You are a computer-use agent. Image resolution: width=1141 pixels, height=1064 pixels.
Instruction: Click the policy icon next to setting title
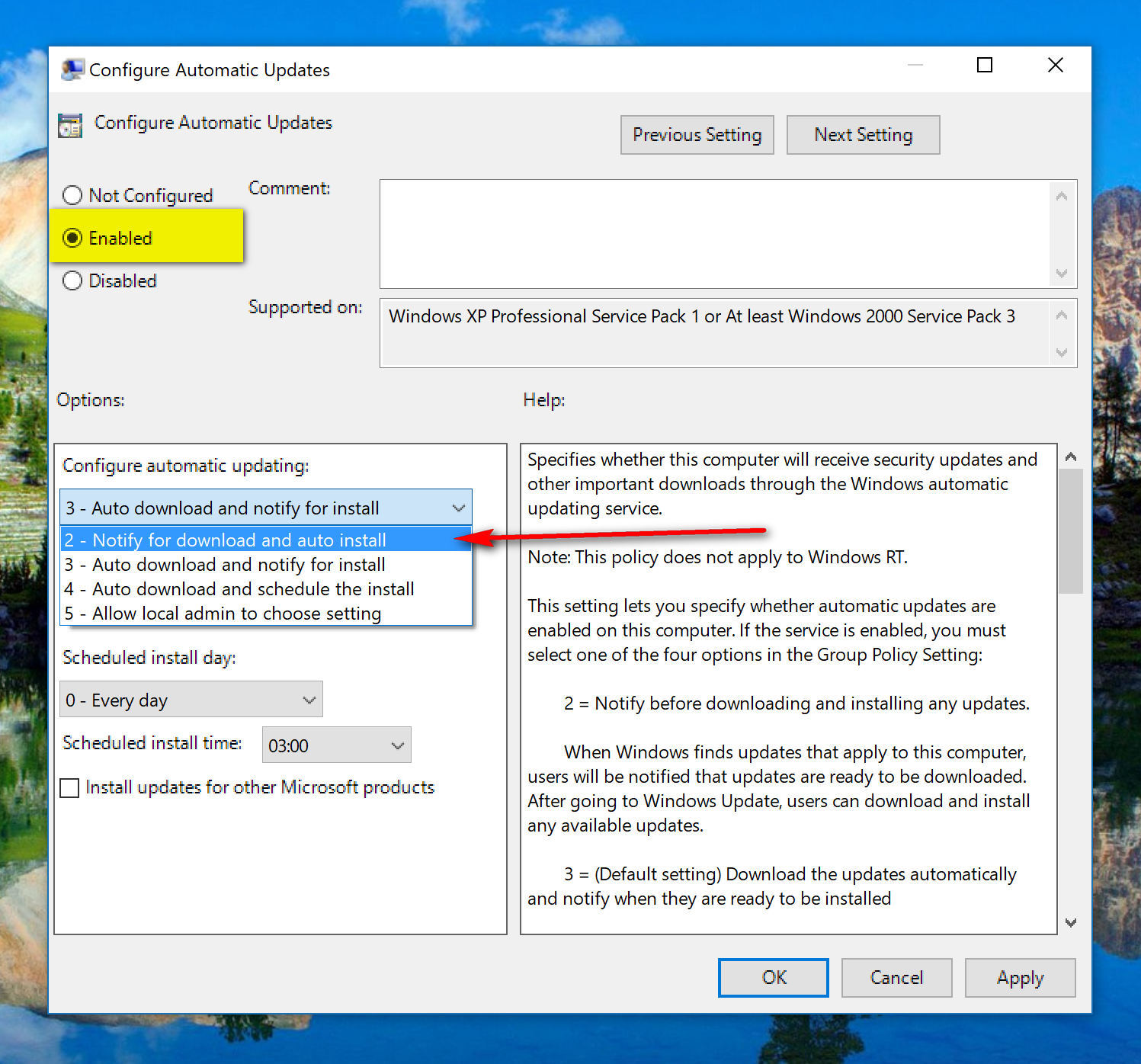click(70, 124)
